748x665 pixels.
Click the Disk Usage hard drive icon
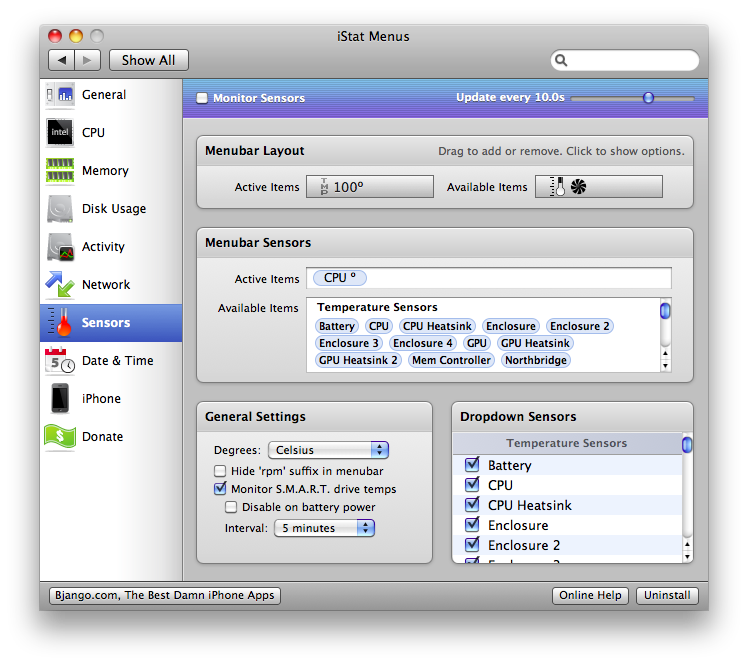tap(60, 208)
